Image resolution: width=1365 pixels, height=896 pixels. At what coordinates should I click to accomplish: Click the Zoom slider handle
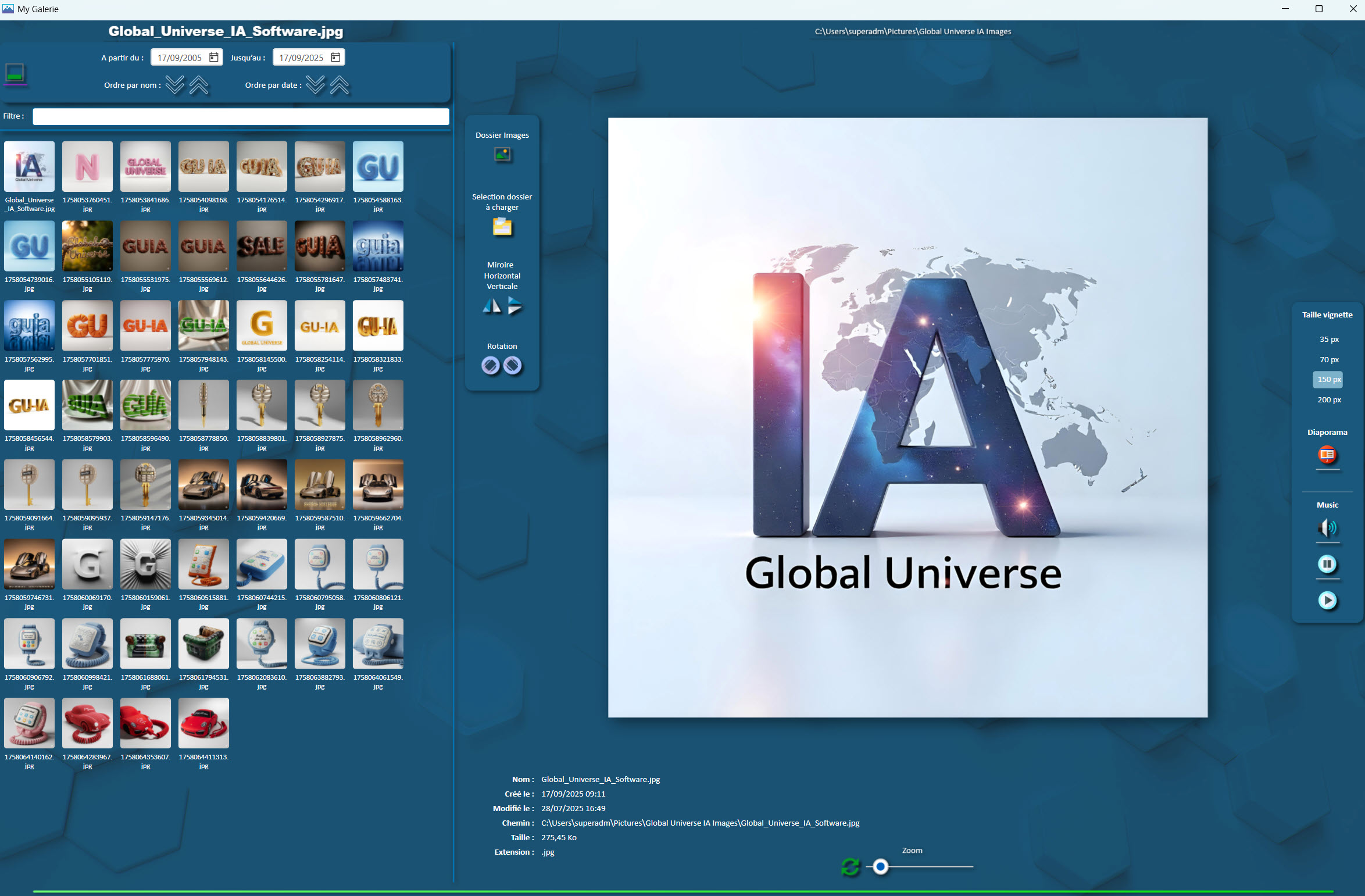881,867
